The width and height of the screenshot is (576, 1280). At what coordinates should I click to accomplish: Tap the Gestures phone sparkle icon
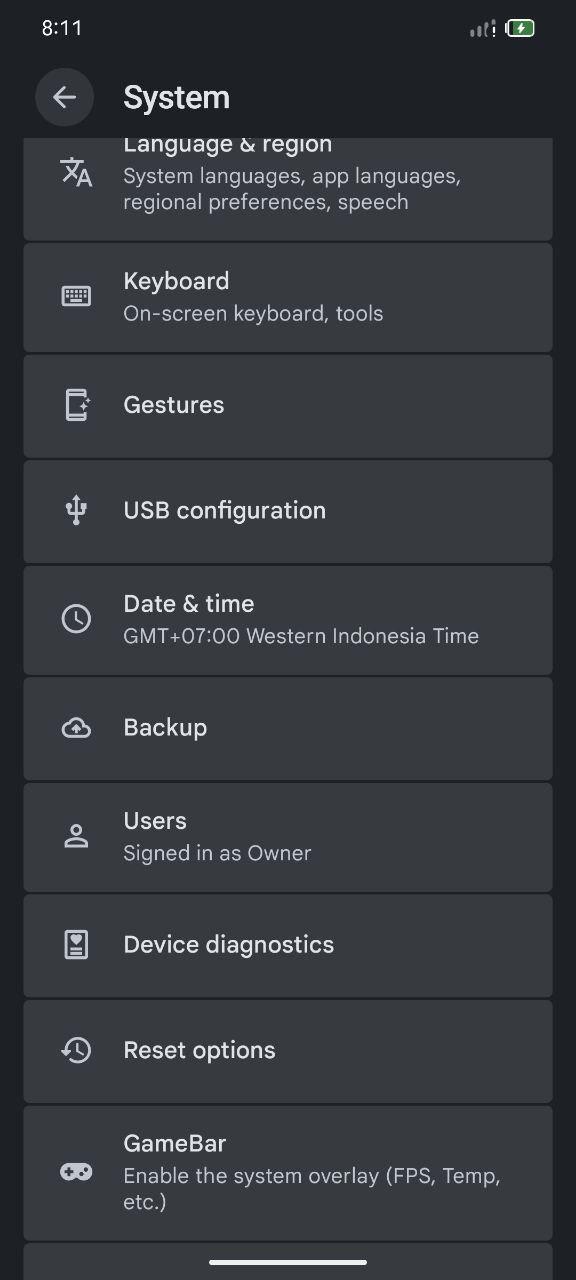[76, 405]
